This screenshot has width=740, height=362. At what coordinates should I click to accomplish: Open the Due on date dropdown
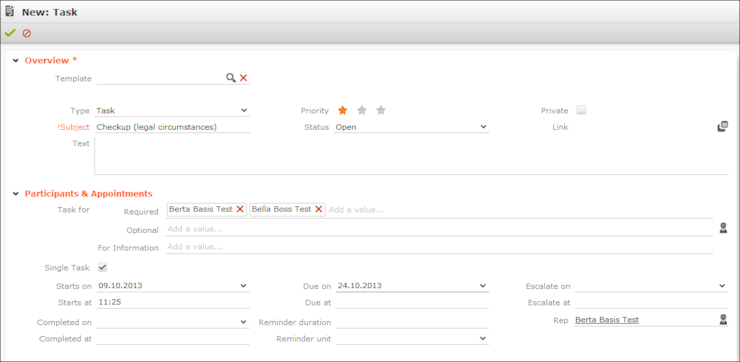coord(483,286)
